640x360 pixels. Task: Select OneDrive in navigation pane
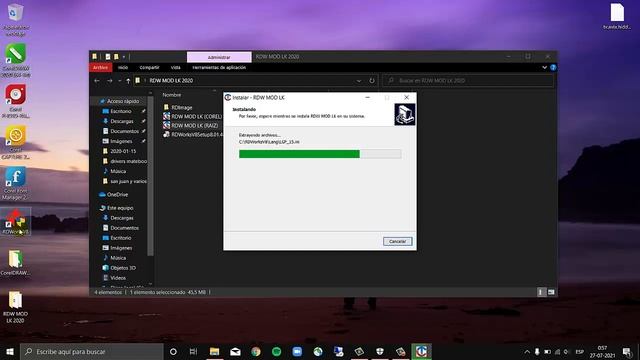click(x=117, y=195)
